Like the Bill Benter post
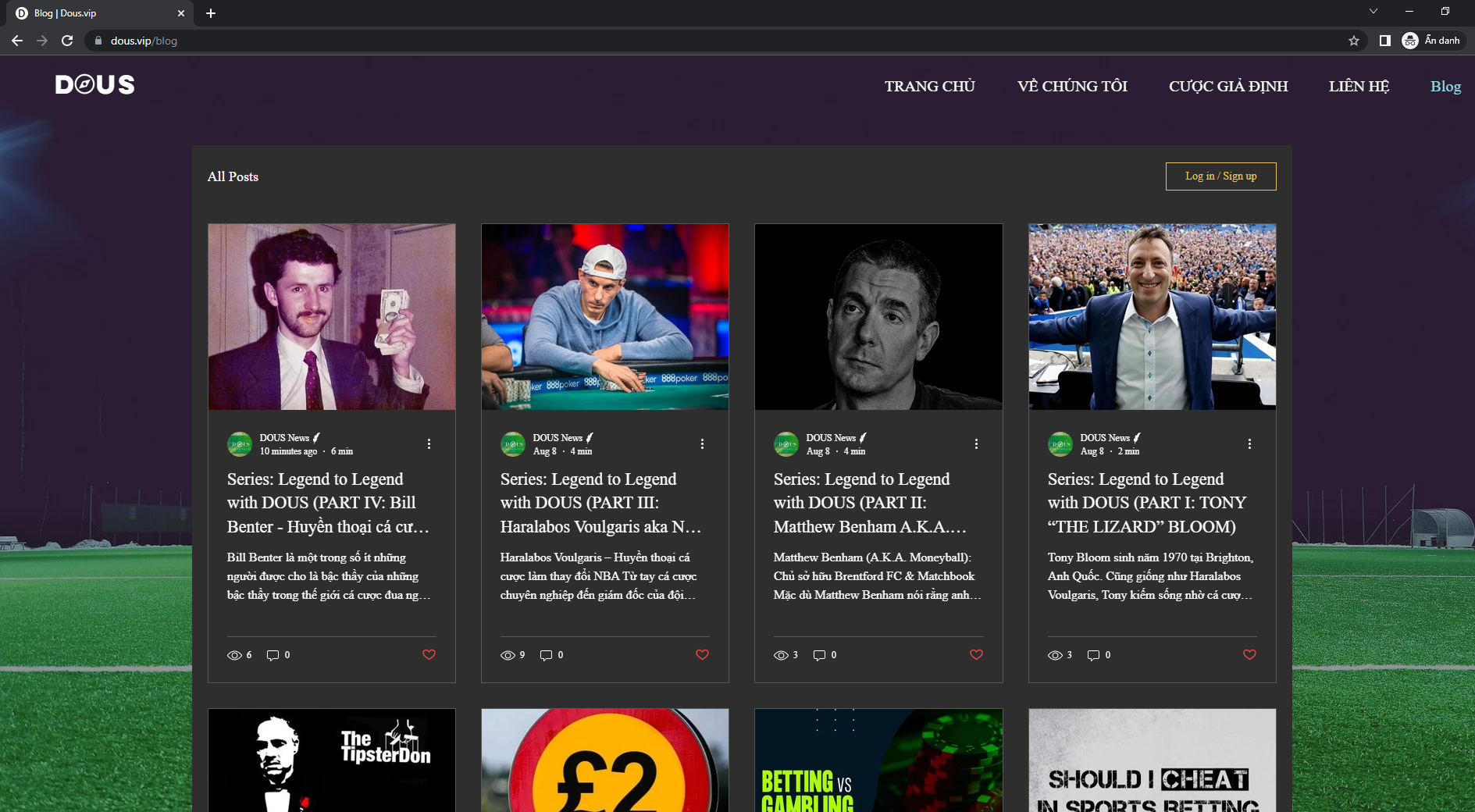This screenshot has width=1475, height=812. [x=429, y=654]
